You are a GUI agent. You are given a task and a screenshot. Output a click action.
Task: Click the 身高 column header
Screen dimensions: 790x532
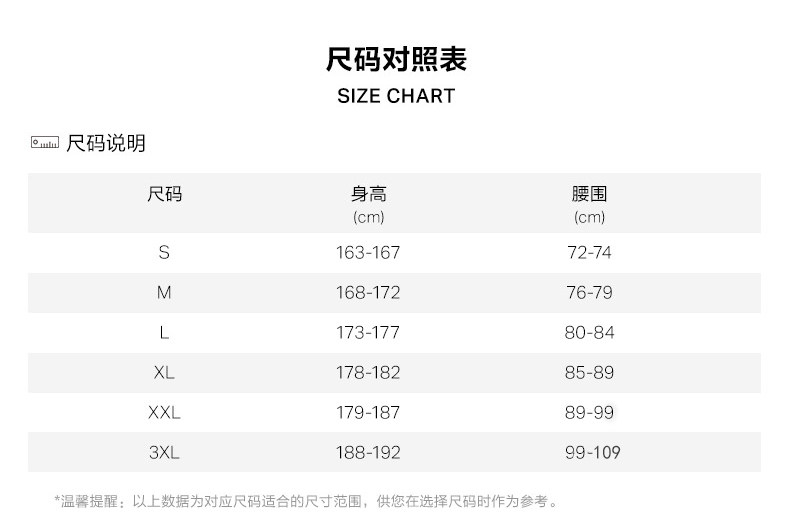tap(368, 194)
